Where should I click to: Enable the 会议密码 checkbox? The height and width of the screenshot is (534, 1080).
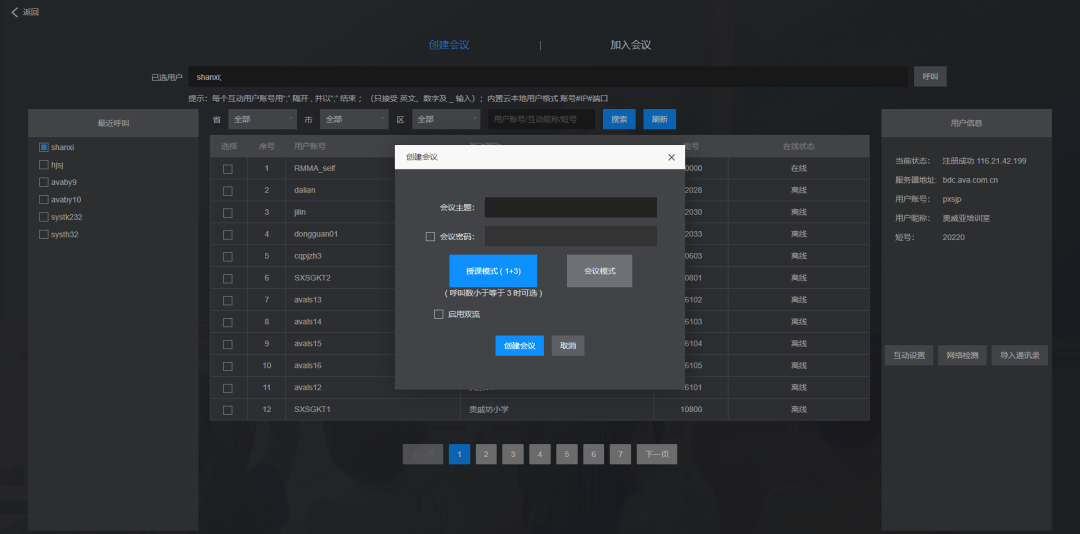pos(430,237)
